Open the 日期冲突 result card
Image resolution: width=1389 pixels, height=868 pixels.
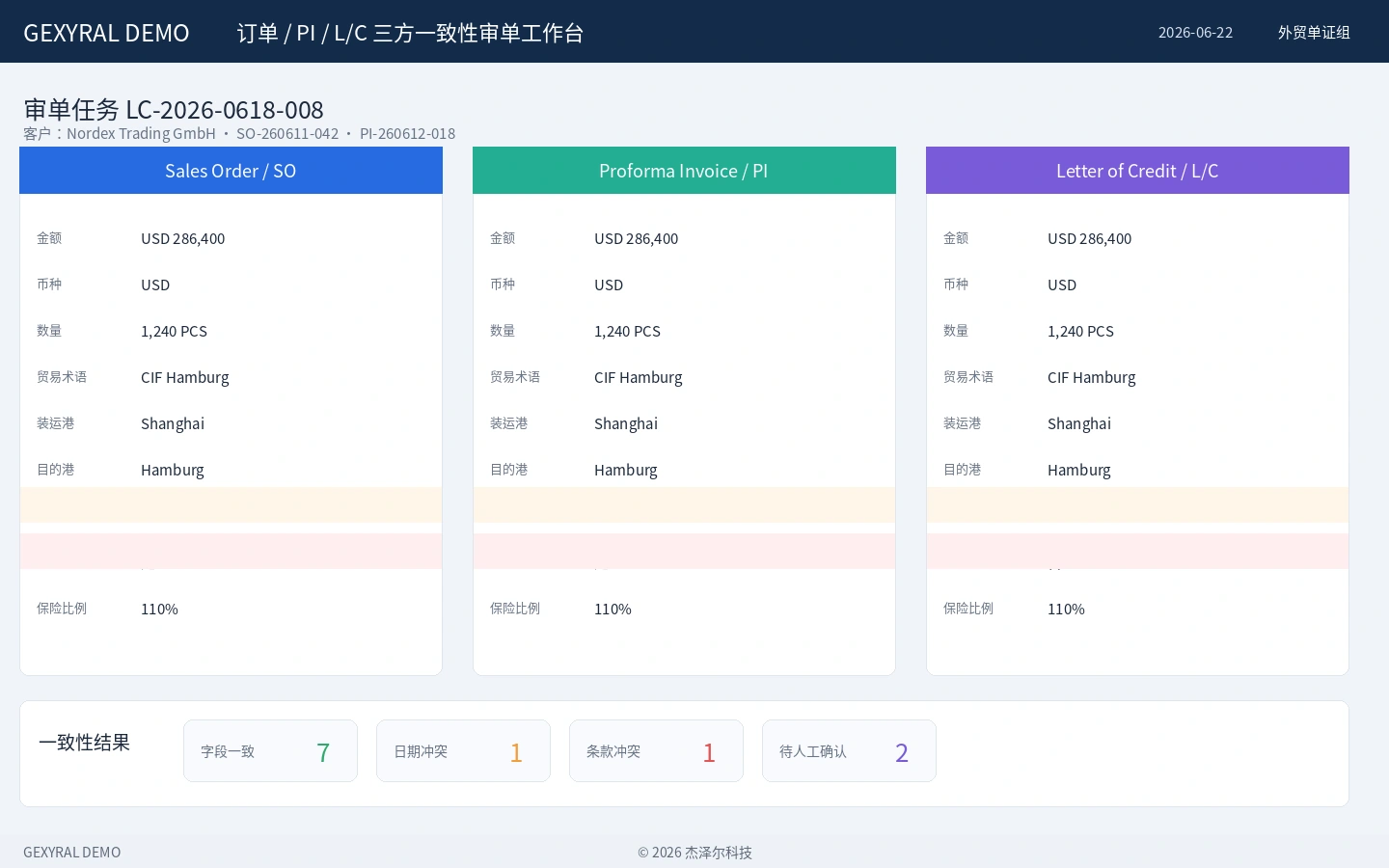(x=463, y=751)
